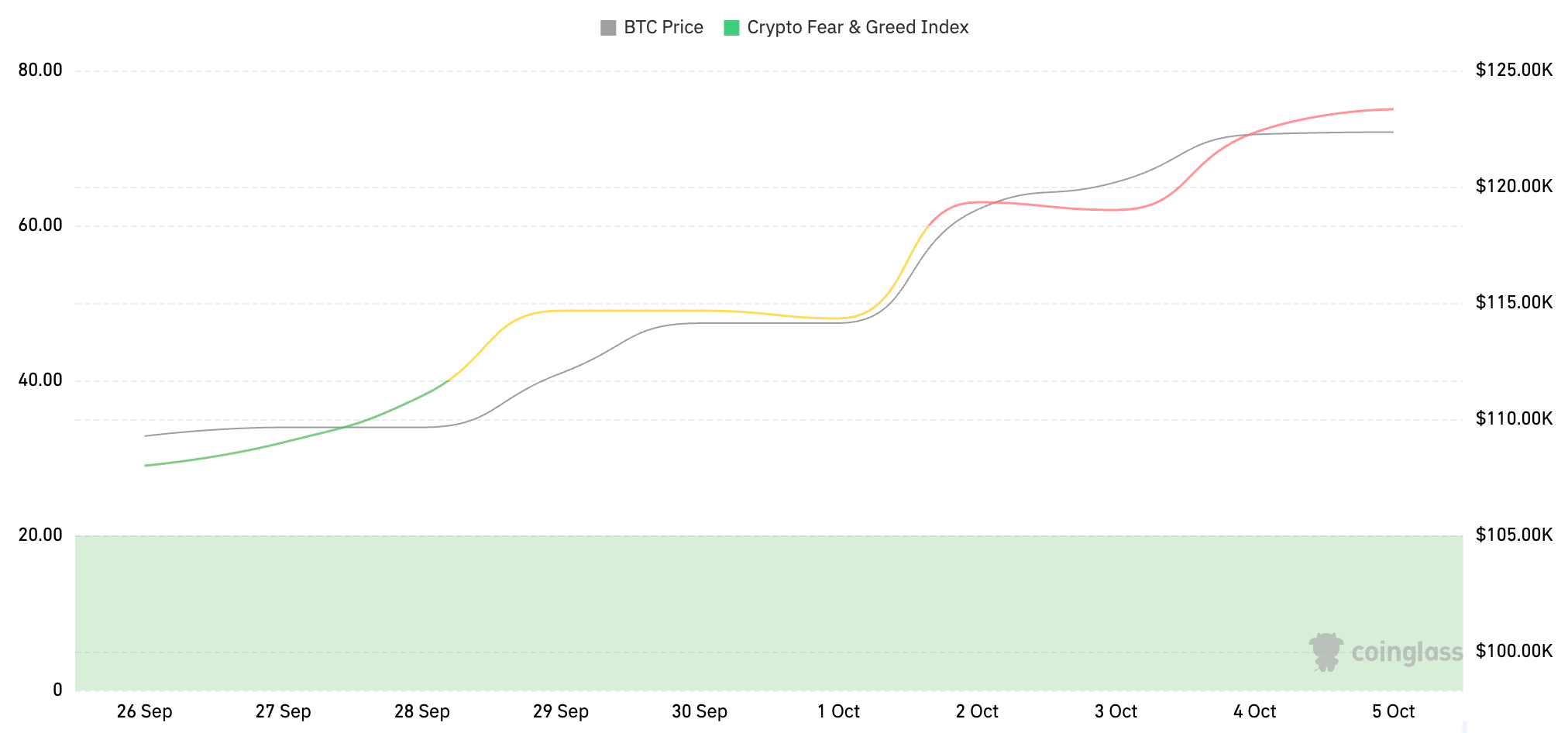Click the green Fear & Greed legend swatch
Image resolution: width=1568 pixels, height=733 pixels.
(x=731, y=28)
